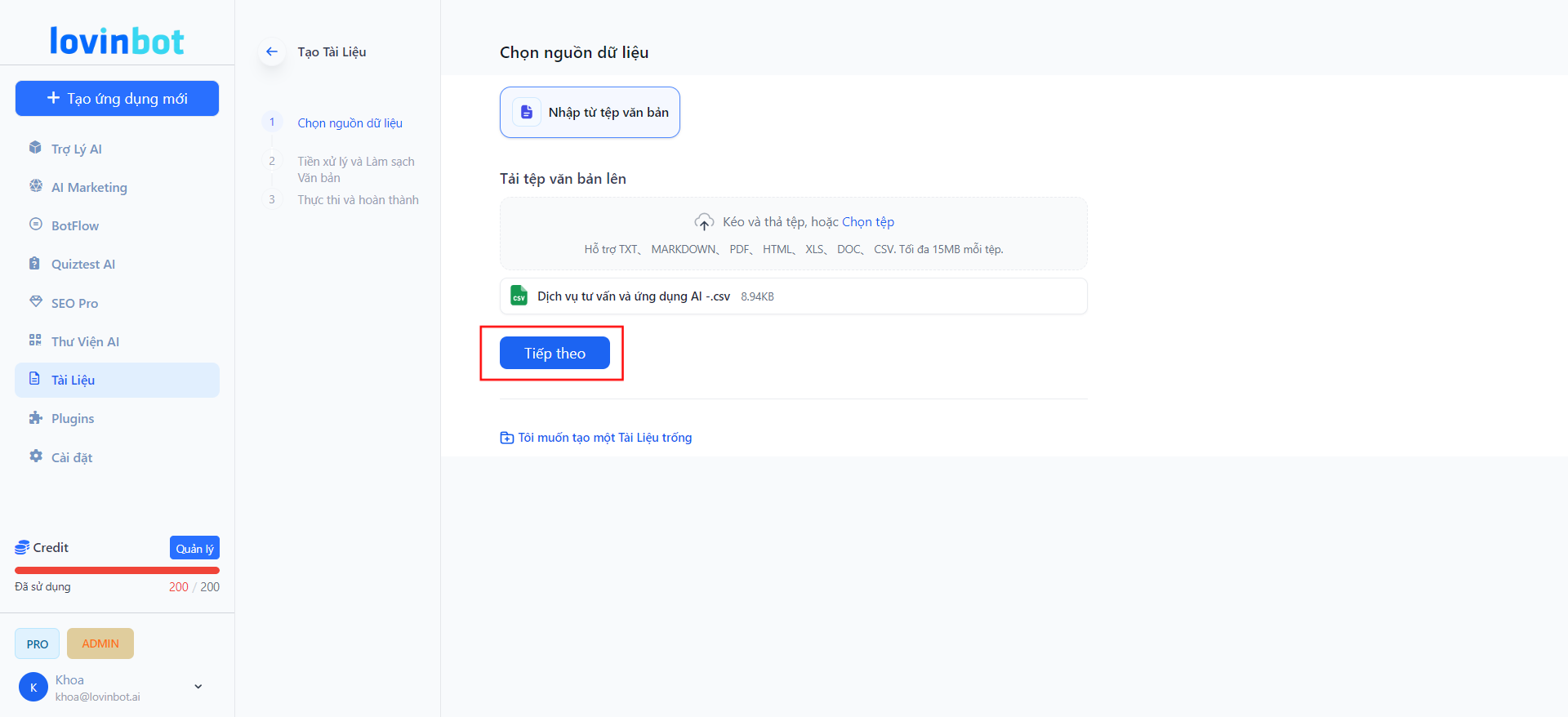Click the red Credit usage progress bar
Image resolution: width=1568 pixels, height=717 pixels.
pos(117,570)
